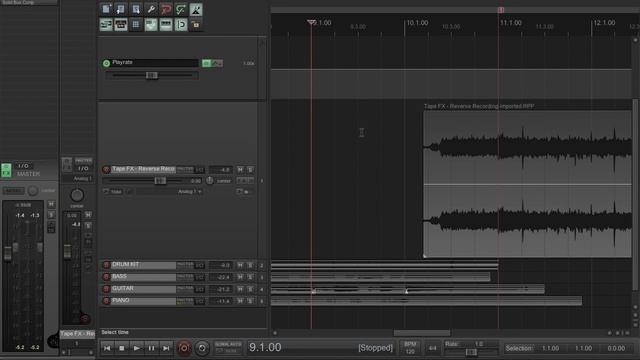Click the Playrate envelope name field
This screenshot has width=640, height=360.
(155, 62)
